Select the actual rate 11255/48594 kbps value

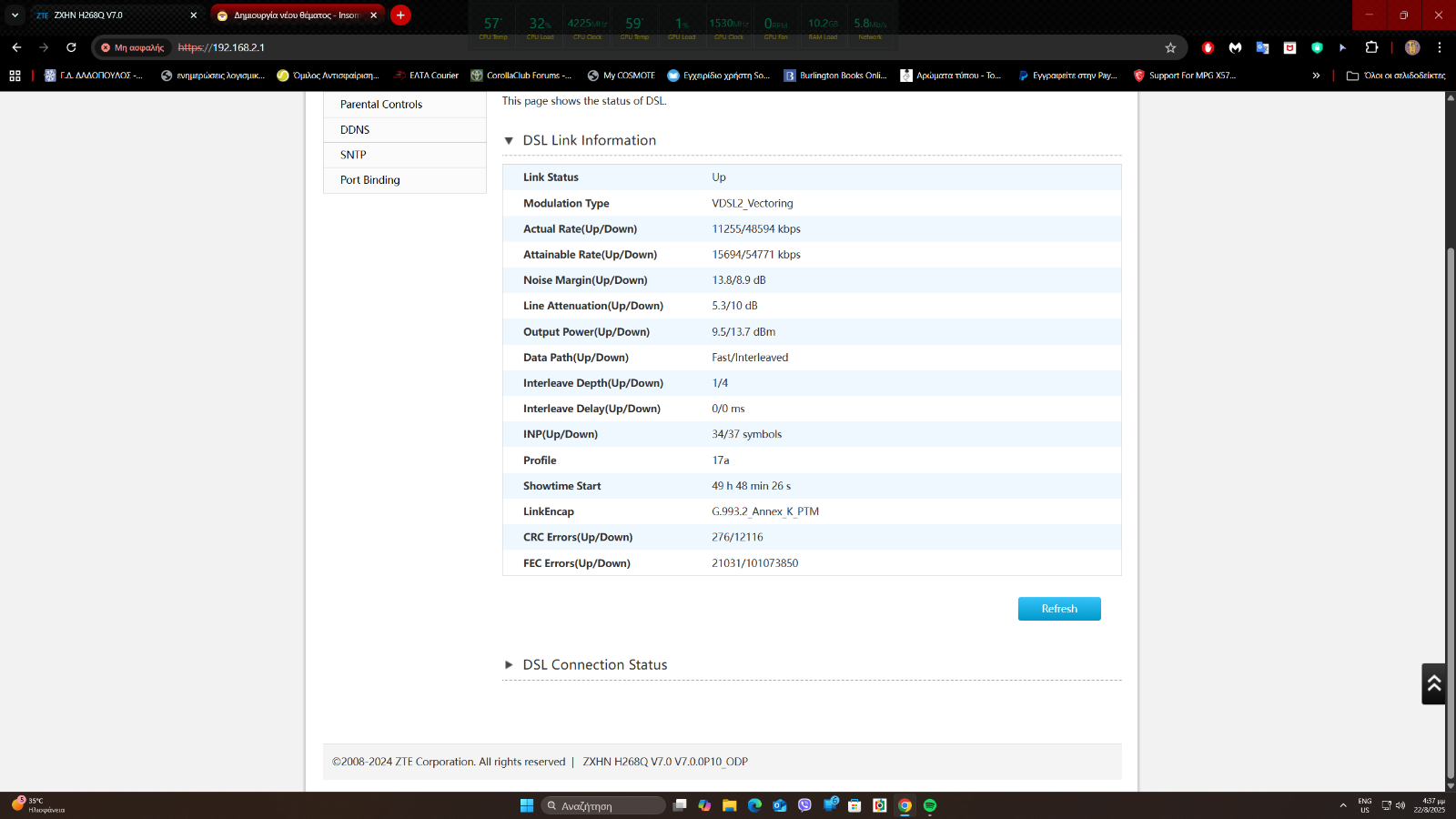(756, 228)
